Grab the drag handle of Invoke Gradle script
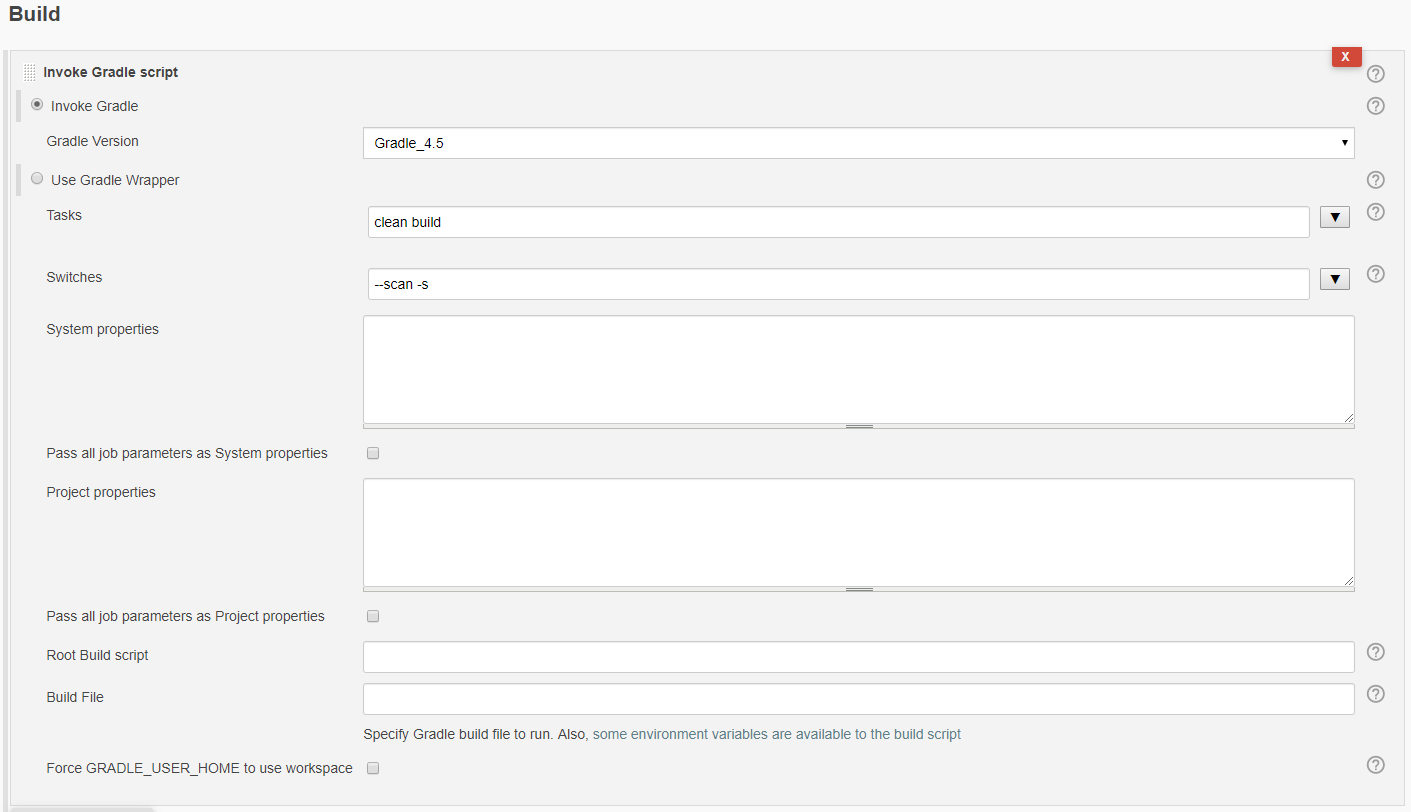 pos(29,73)
